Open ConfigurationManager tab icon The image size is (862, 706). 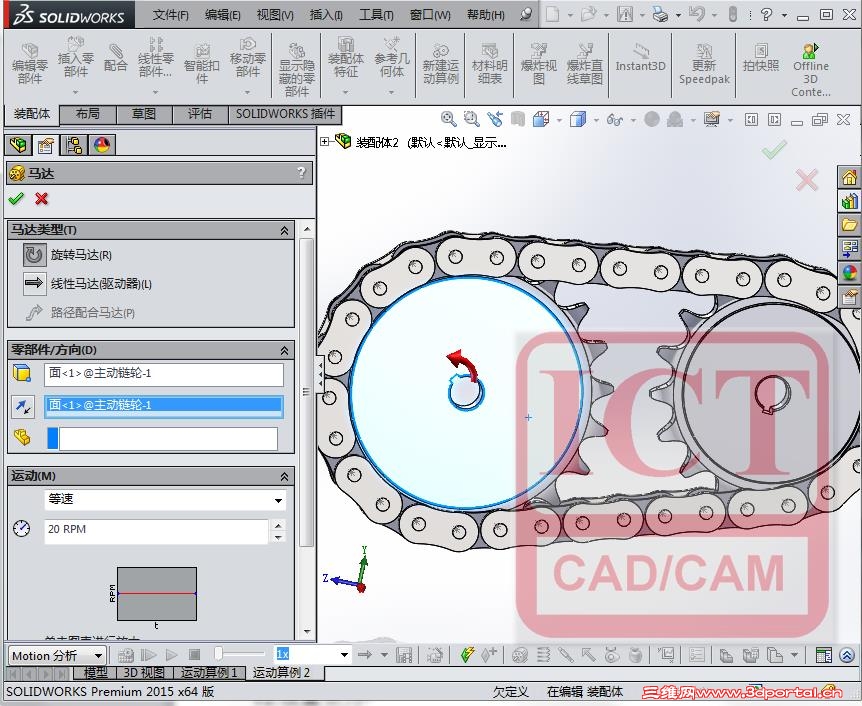74,145
